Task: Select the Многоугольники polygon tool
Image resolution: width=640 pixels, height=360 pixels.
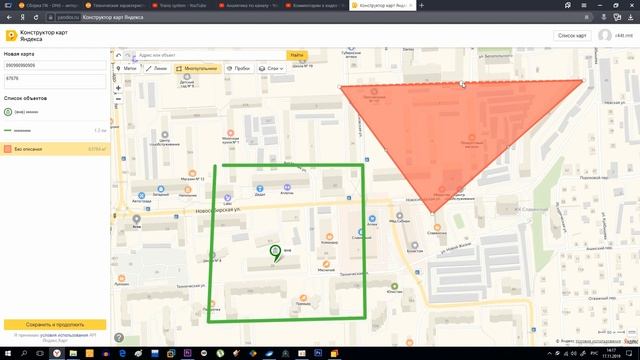Action: coord(197,69)
